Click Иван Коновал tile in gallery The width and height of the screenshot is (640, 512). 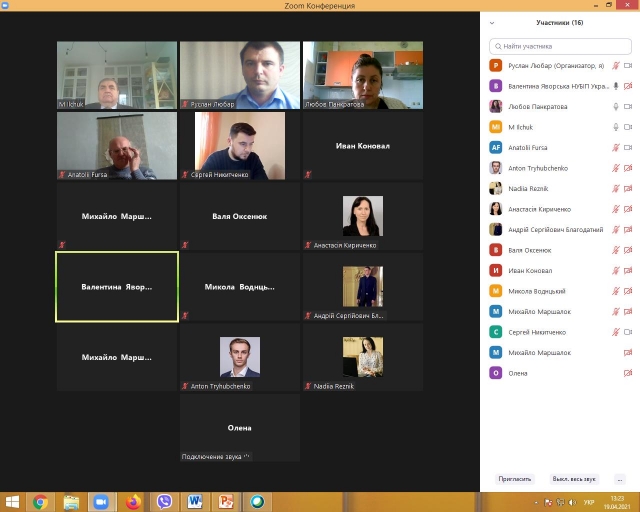click(363, 146)
